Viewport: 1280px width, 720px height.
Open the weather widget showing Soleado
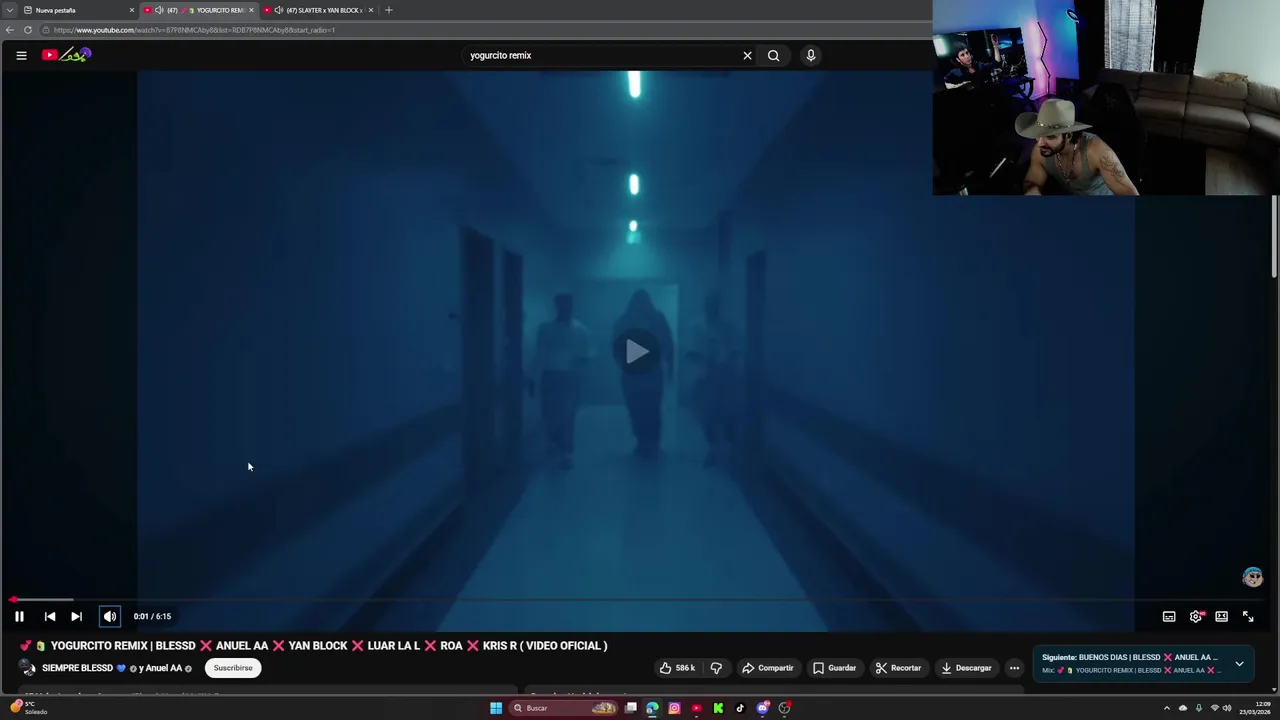pos(28,708)
